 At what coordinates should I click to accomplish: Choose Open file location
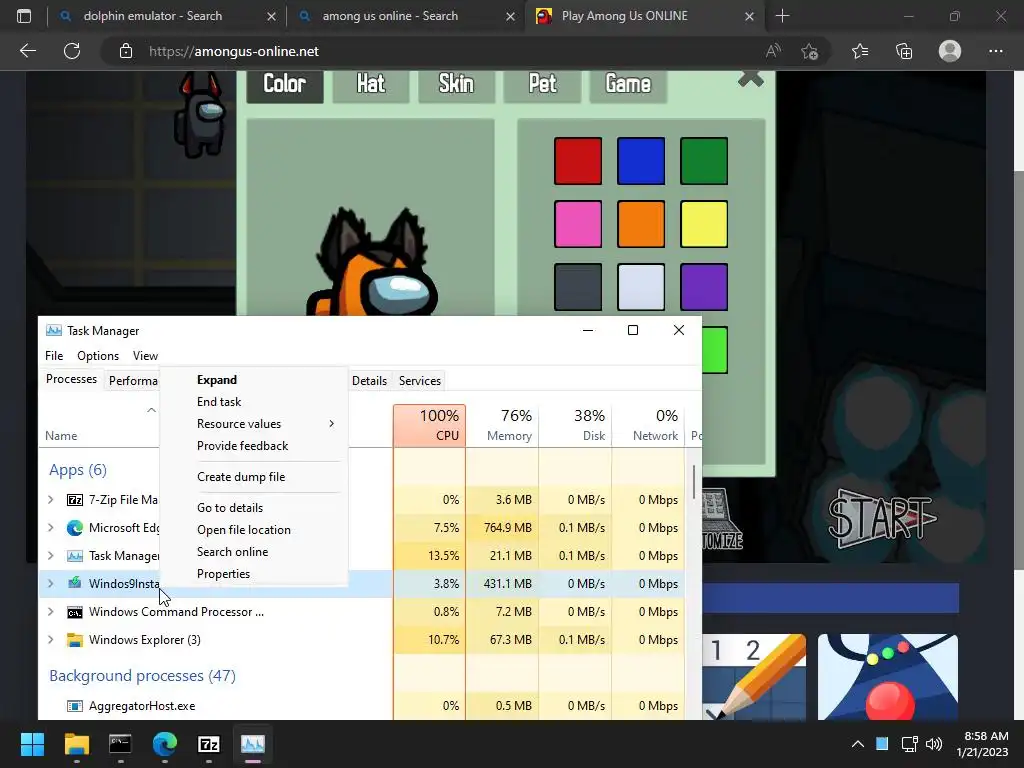(x=253, y=530)
